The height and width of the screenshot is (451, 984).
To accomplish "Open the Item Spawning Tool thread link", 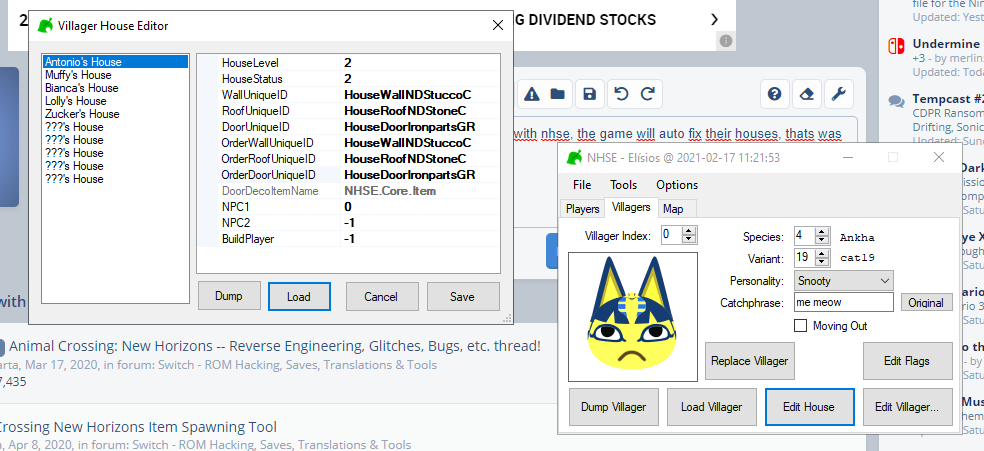I will click(x=138, y=427).
